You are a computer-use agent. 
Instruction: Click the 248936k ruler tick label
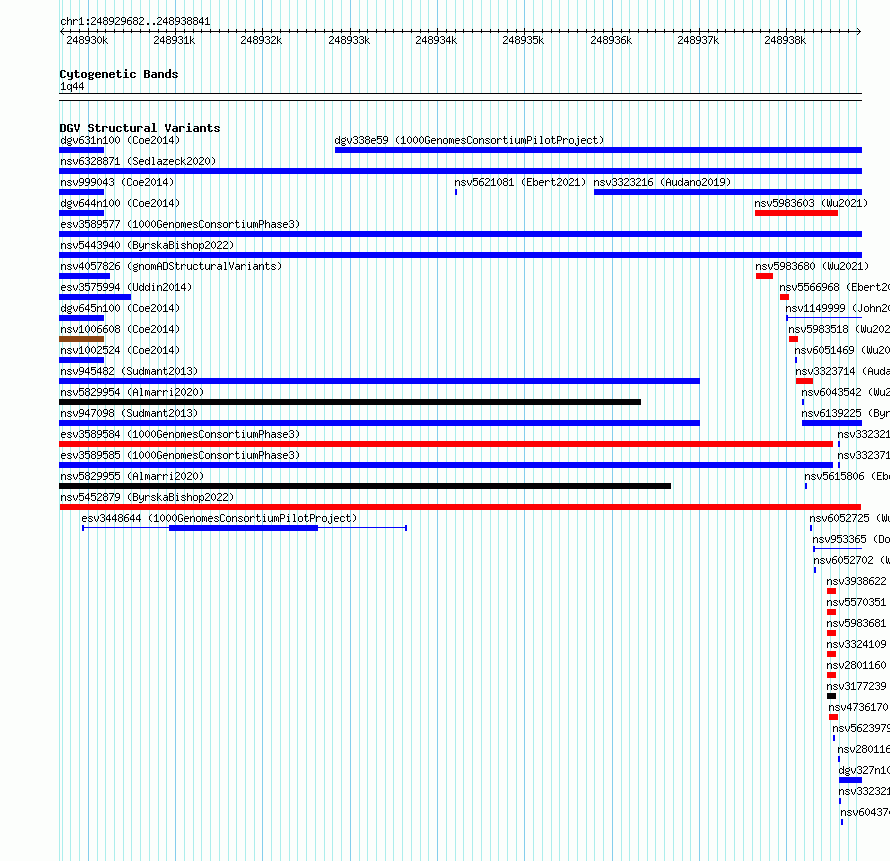611,40
